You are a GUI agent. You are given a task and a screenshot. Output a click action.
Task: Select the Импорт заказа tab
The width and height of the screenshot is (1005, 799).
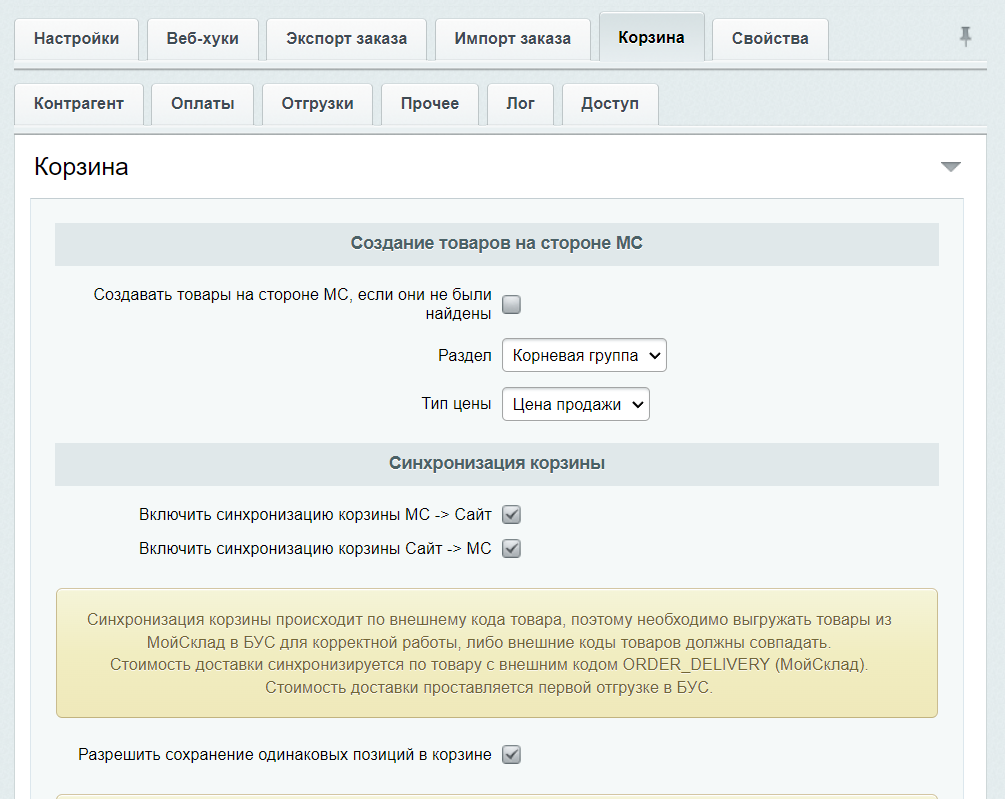click(512, 39)
